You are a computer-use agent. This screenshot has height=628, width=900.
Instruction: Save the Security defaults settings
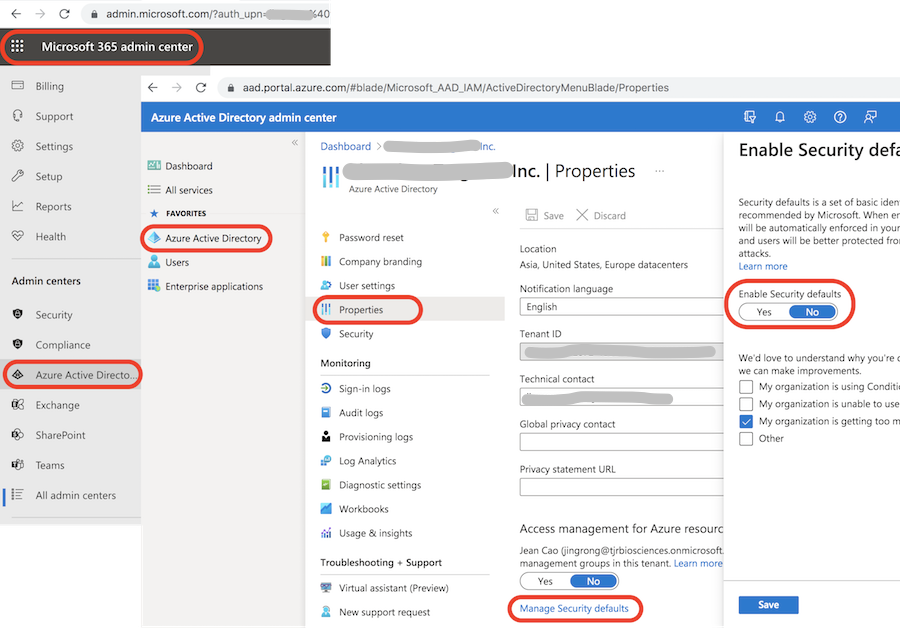click(768, 604)
